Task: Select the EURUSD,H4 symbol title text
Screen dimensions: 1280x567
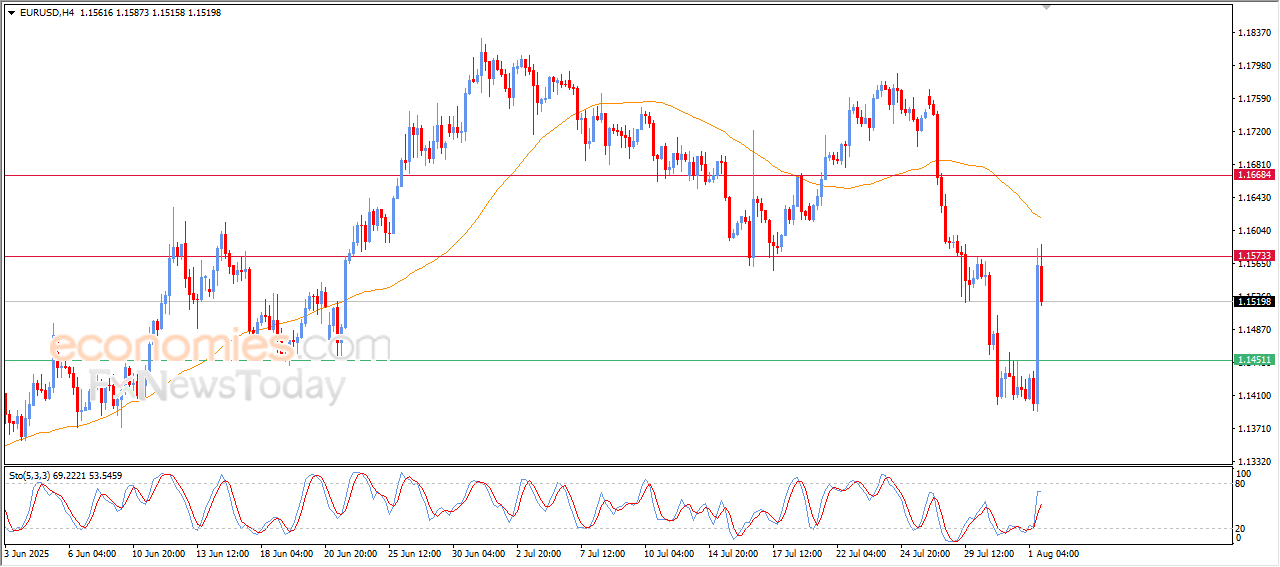Action: (x=45, y=12)
